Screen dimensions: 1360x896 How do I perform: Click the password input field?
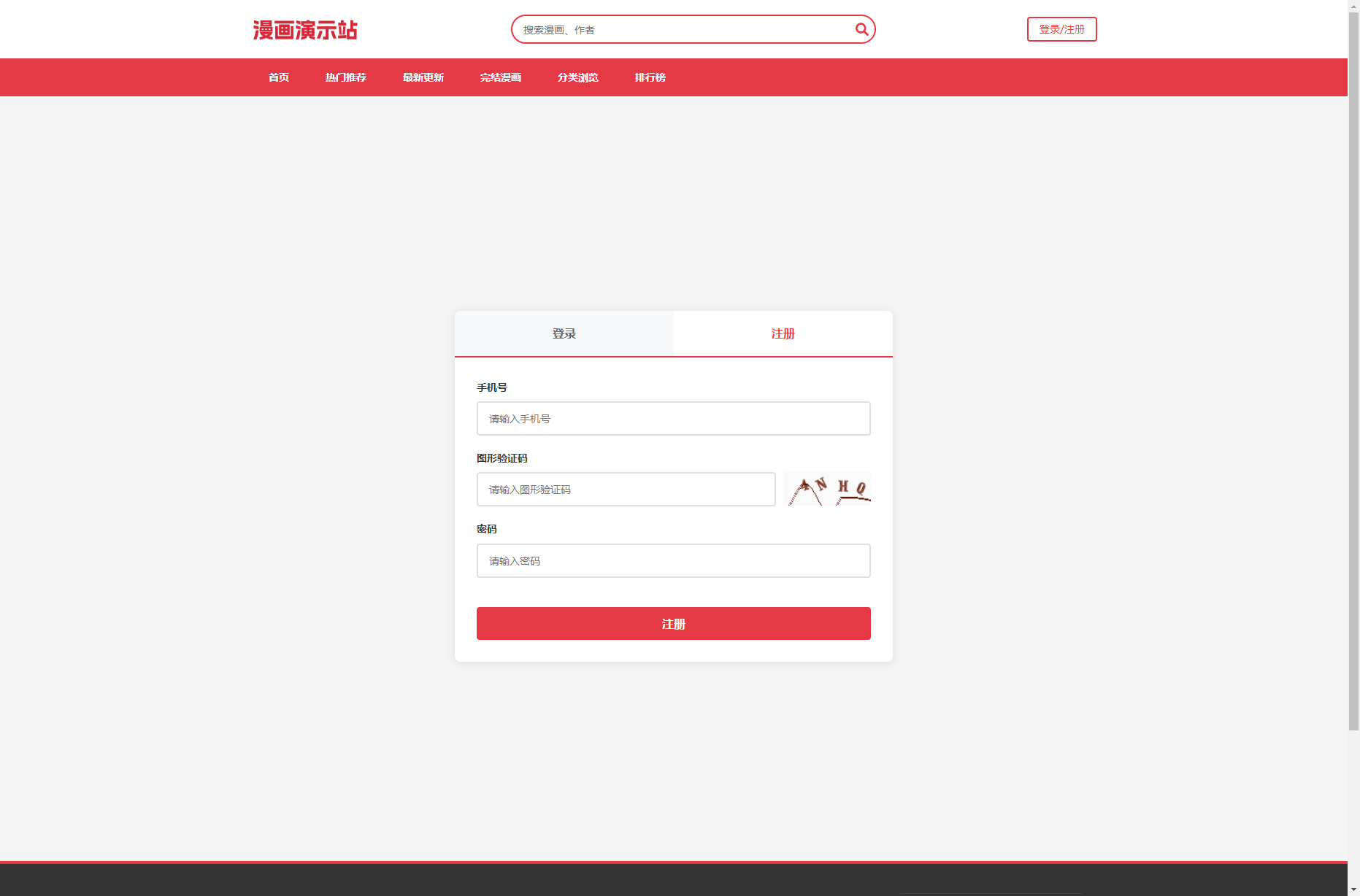(x=672, y=560)
